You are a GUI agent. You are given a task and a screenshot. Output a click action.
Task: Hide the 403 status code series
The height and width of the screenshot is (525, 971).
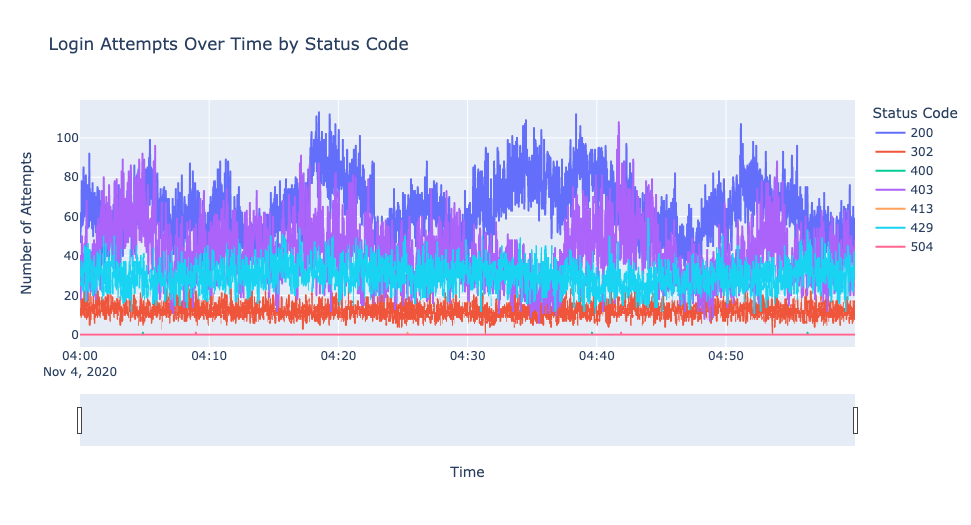click(x=904, y=189)
